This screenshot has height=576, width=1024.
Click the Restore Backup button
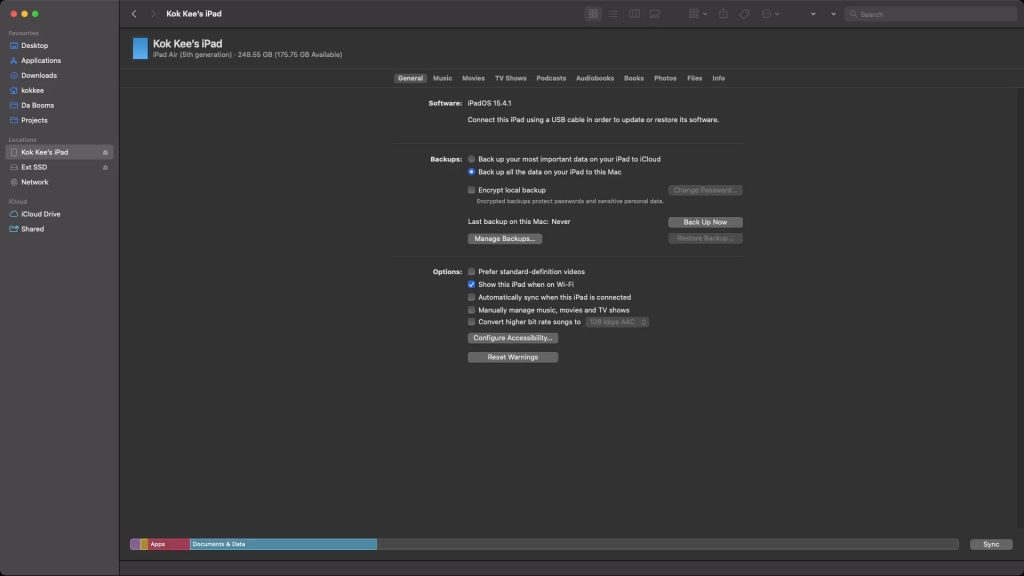tap(705, 238)
